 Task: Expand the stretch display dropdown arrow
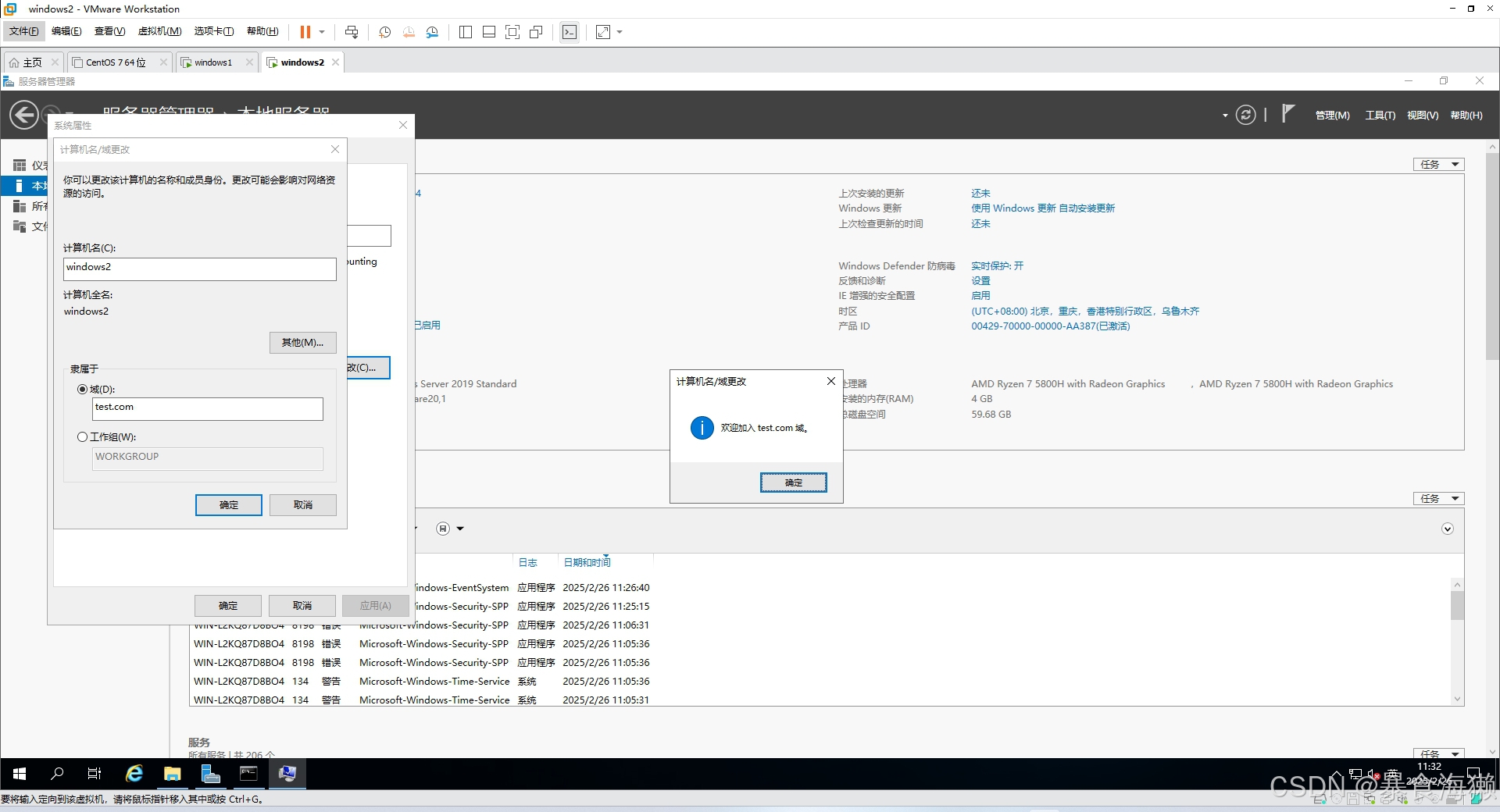click(620, 32)
